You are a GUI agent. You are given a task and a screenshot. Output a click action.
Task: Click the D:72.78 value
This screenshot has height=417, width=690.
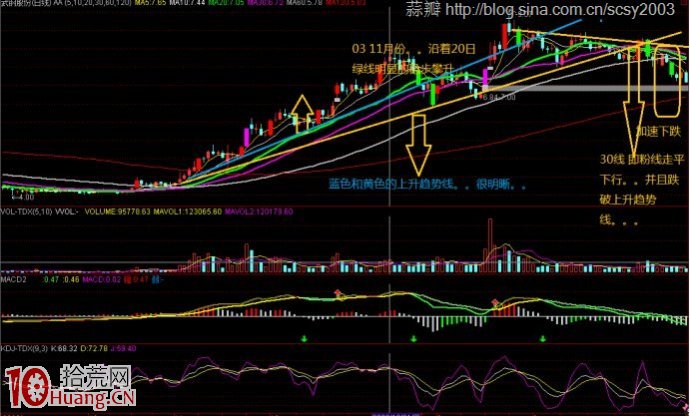click(94, 348)
